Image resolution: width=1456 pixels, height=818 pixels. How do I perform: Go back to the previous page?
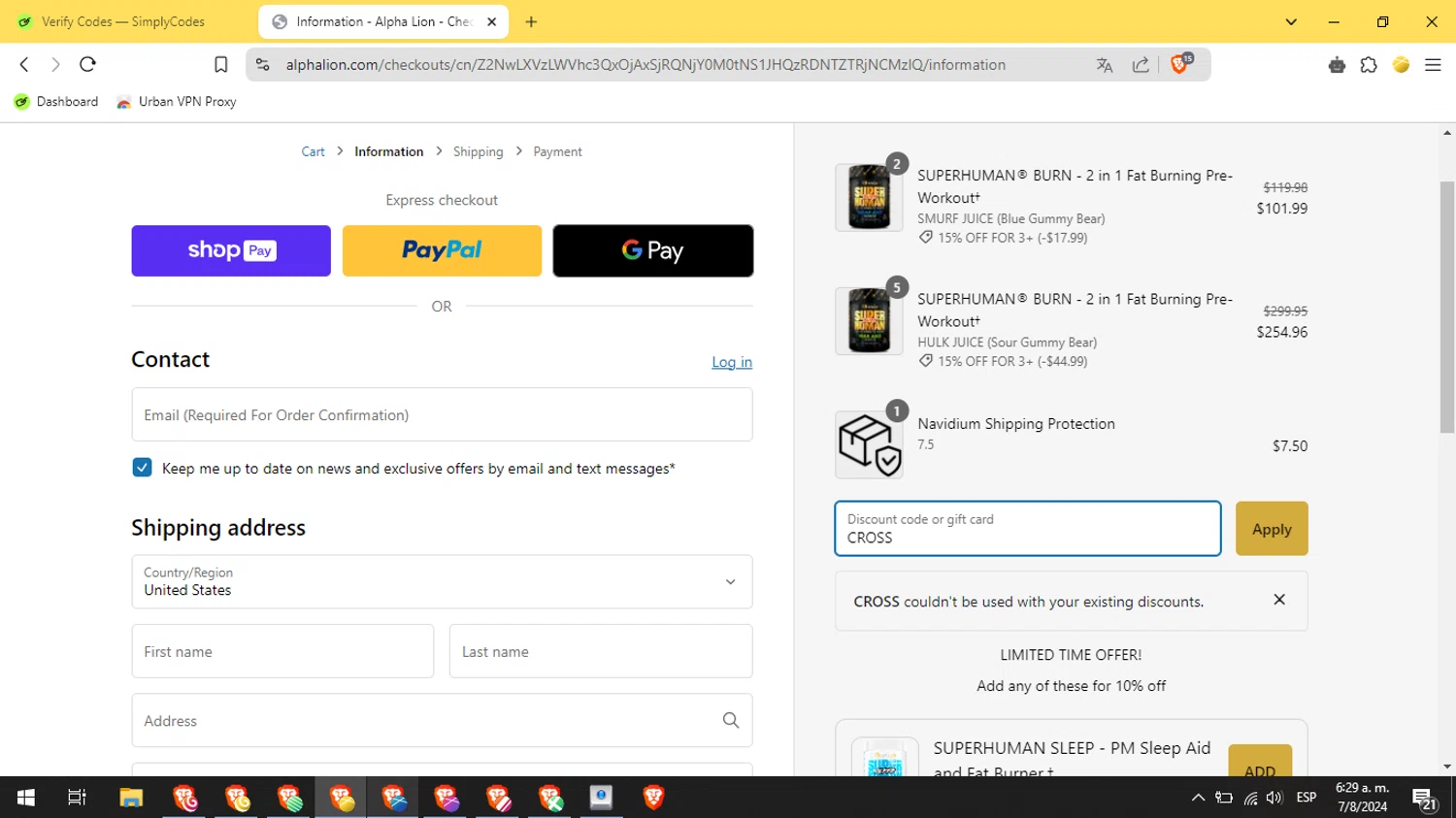point(24,64)
